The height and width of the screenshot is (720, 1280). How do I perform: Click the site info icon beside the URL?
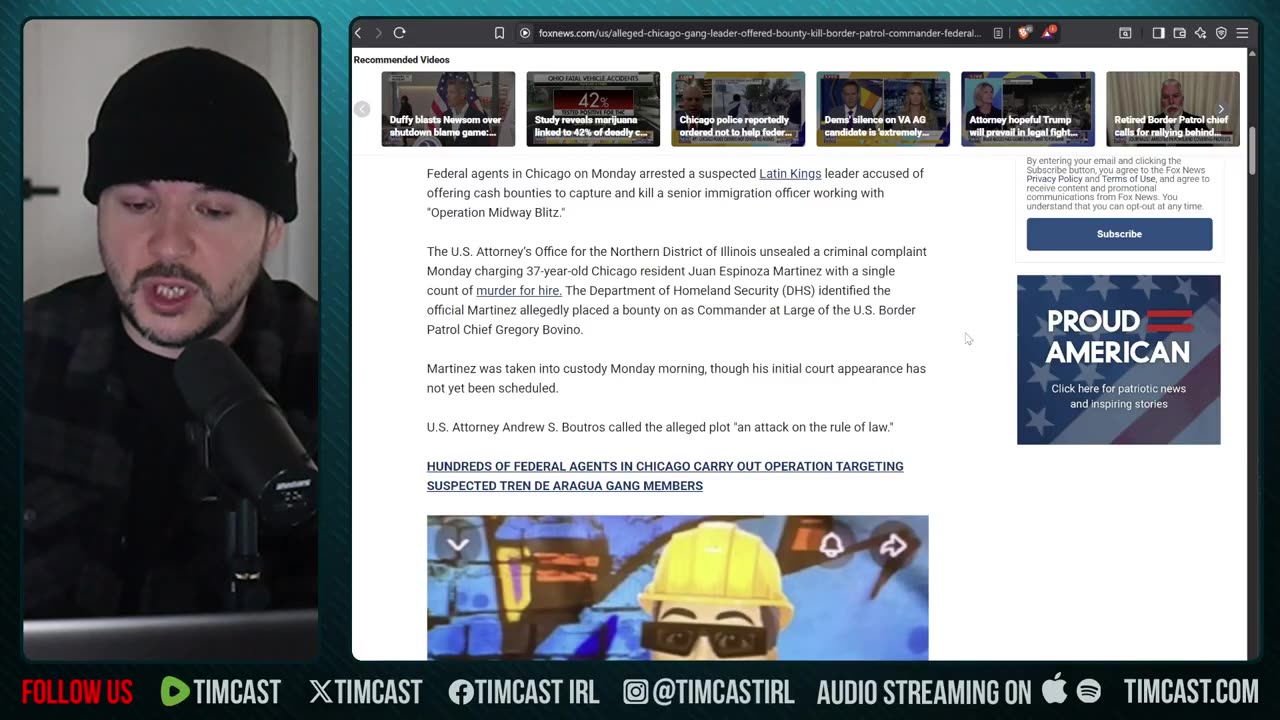coord(524,33)
